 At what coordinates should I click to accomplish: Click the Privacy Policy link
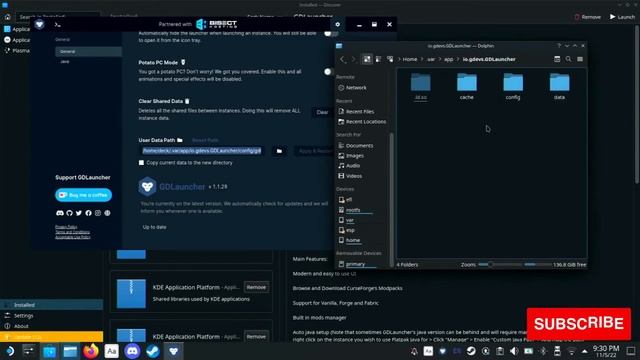66,227
